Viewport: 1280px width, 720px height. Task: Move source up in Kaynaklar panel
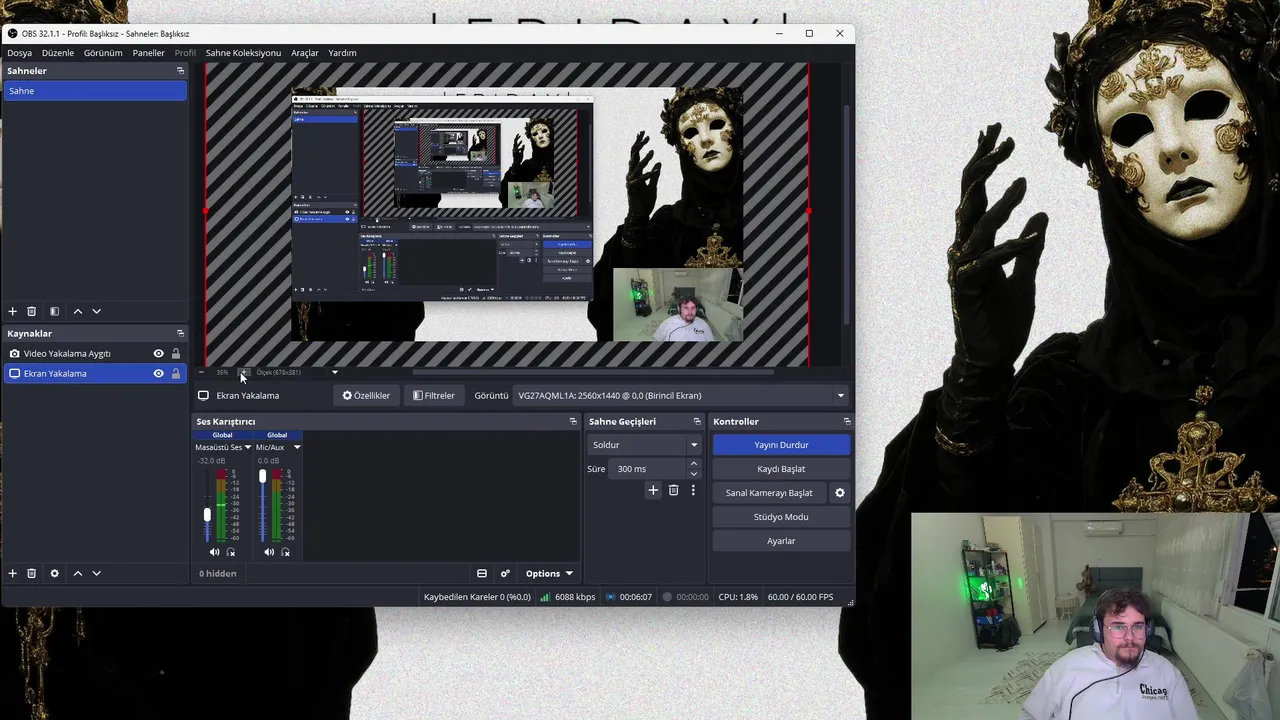pyautogui.click(x=78, y=574)
